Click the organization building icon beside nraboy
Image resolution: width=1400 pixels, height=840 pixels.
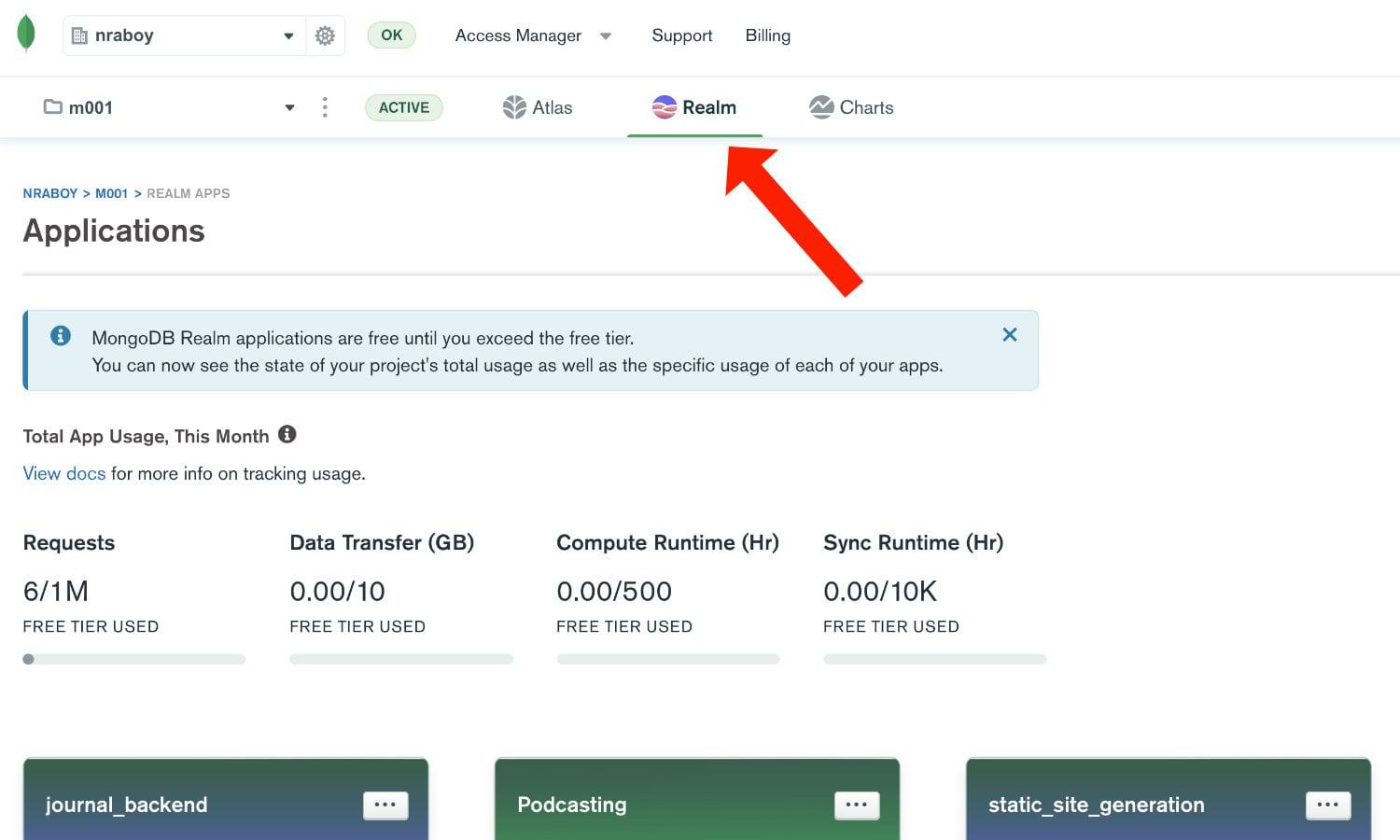79,35
